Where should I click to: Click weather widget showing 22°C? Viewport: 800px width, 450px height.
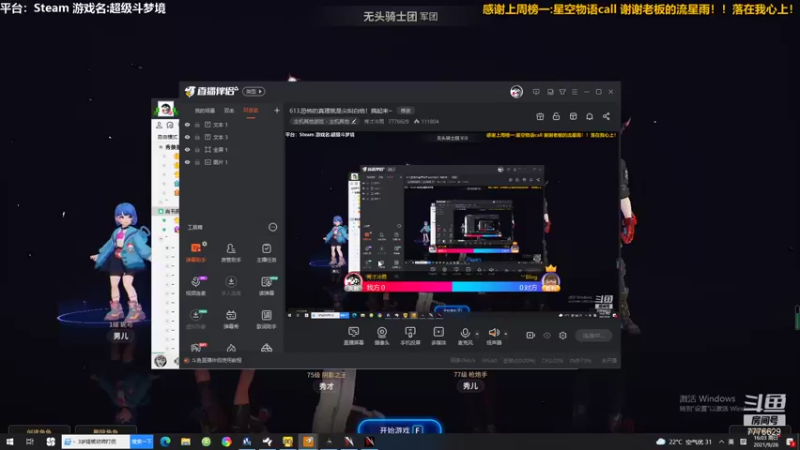click(684, 442)
